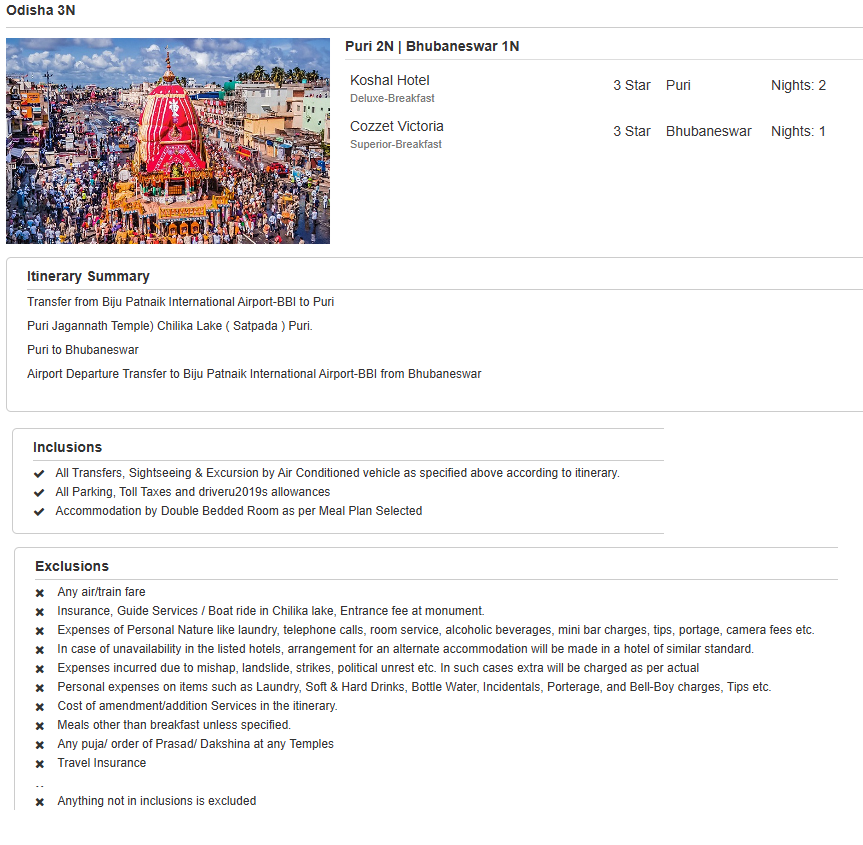Click the Puri to Bhubaneswar itinerary line

(x=83, y=350)
